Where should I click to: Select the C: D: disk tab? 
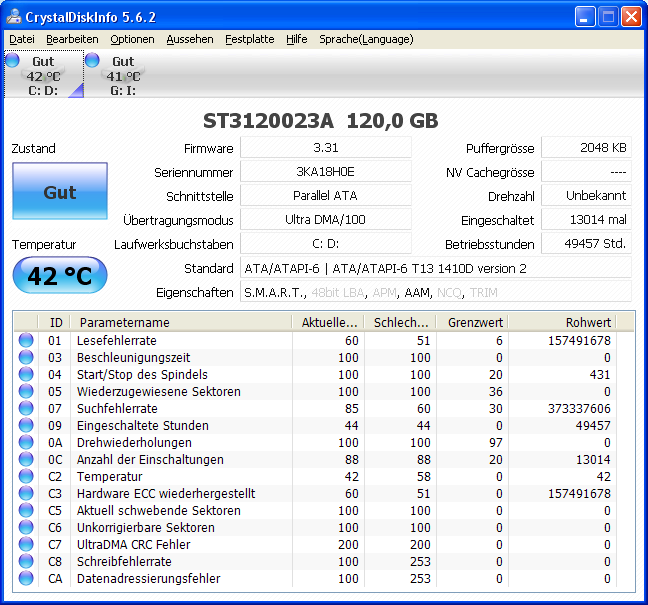point(44,74)
